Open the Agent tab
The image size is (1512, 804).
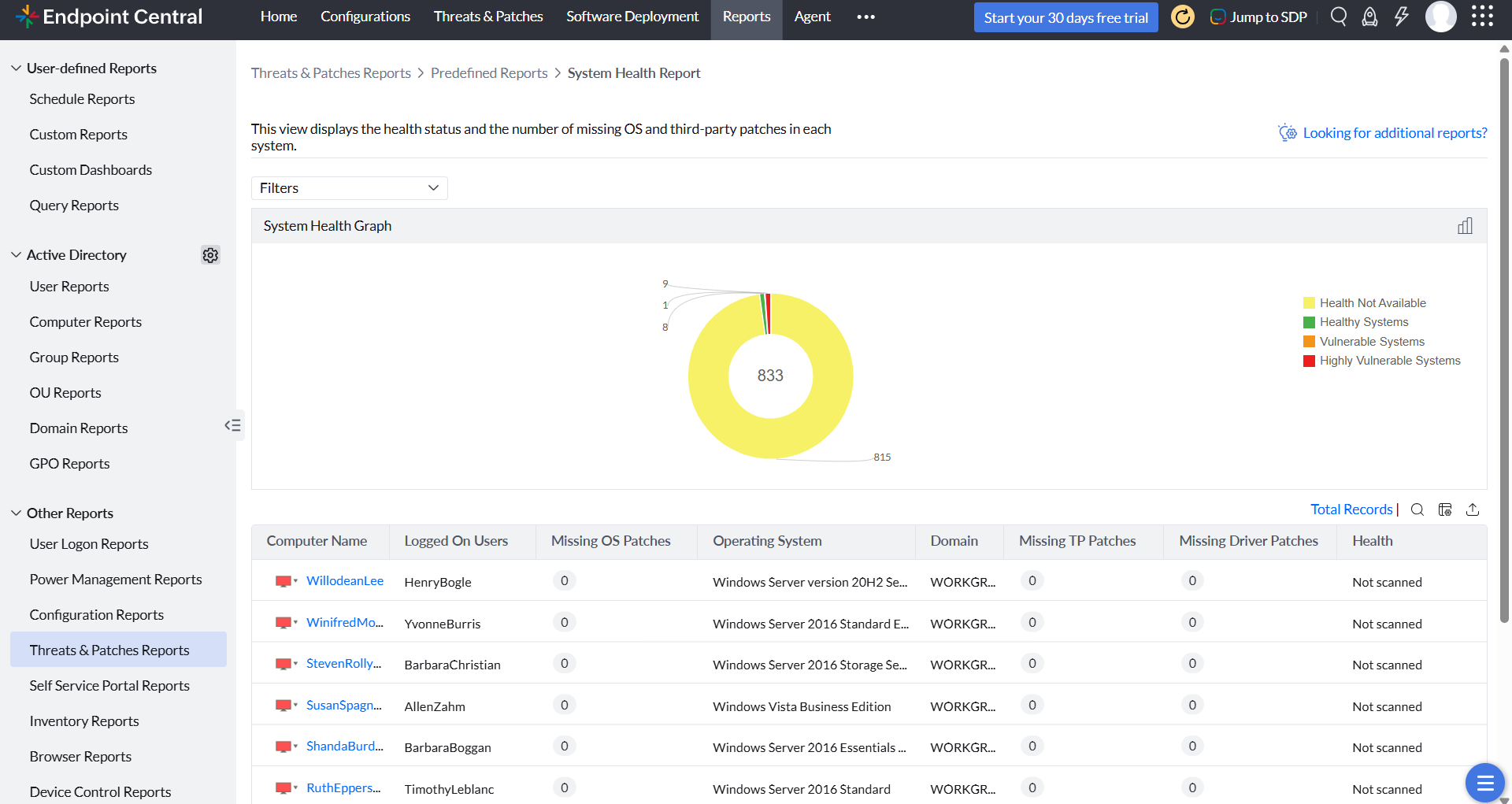(812, 17)
